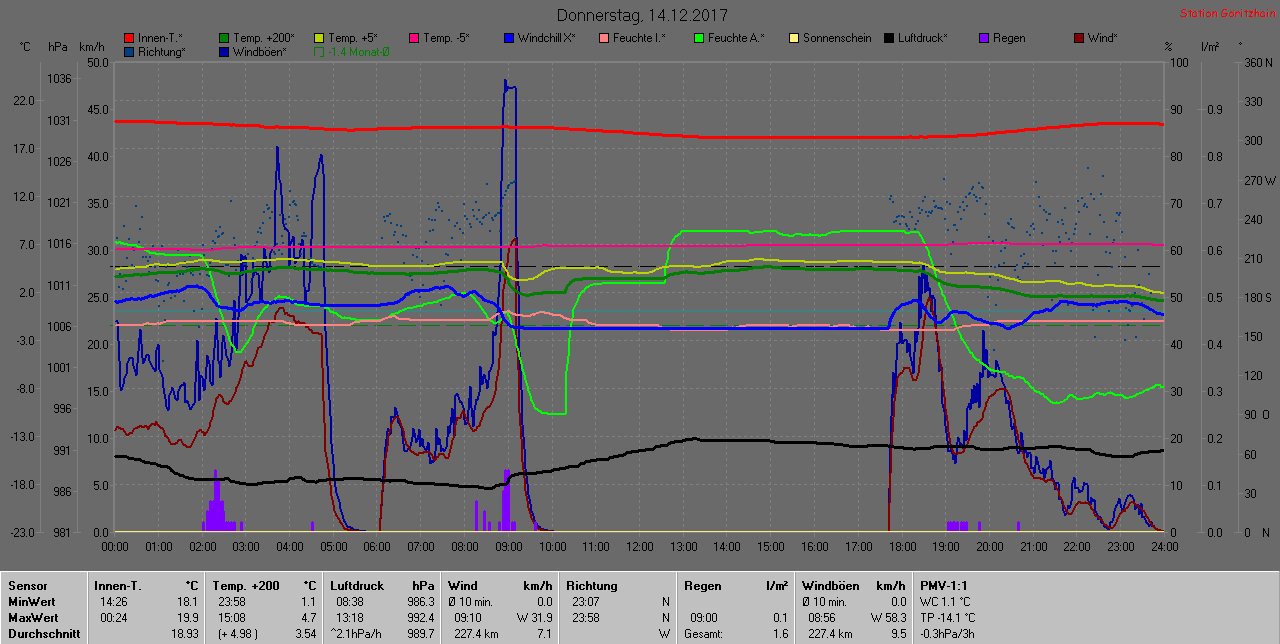Viewport: 1280px width, 644px height.
Task: Toggle the -1.4 Monat-Ø legend box
Action: coord(320,51)
